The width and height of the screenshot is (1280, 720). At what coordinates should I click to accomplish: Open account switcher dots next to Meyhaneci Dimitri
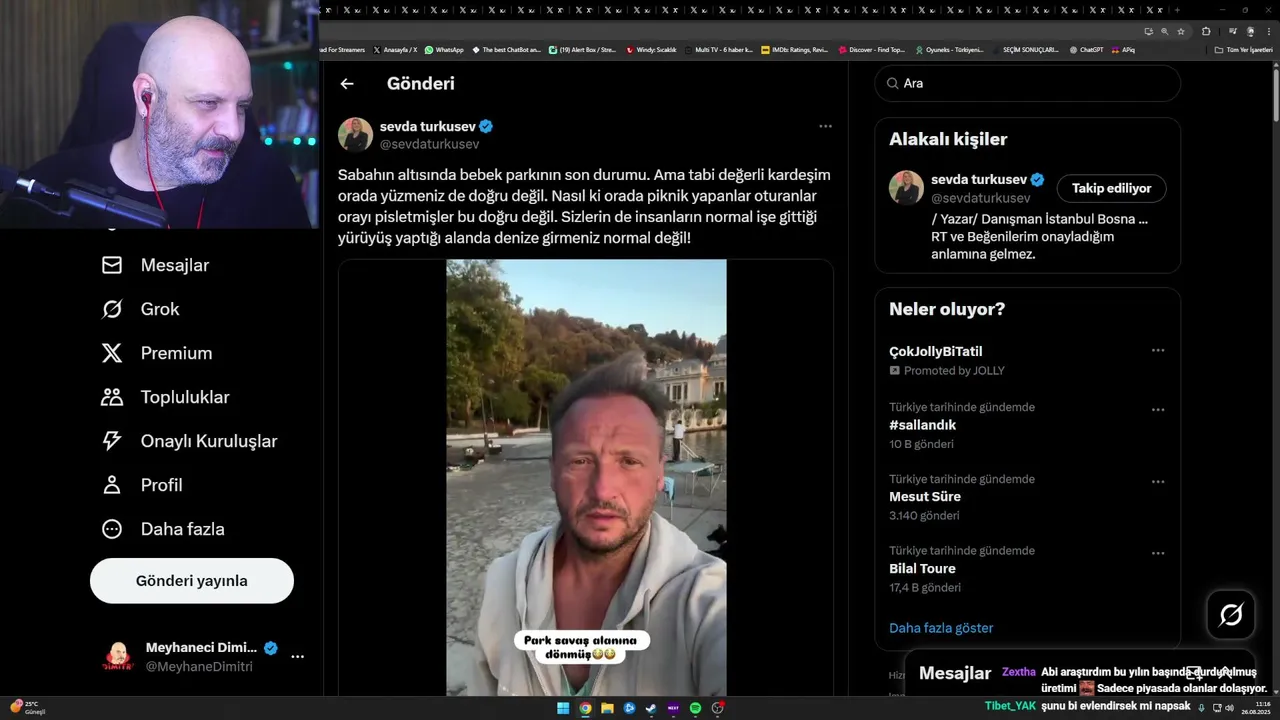point(297,657)
